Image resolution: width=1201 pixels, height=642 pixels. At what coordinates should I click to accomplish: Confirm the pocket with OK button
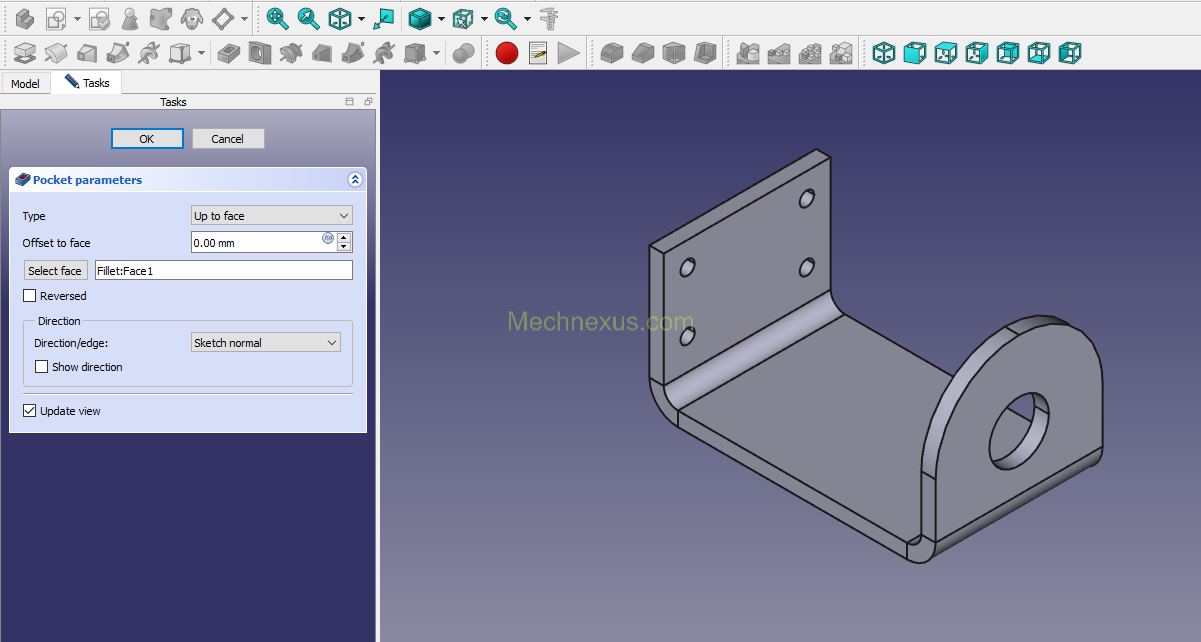(147, 139)
